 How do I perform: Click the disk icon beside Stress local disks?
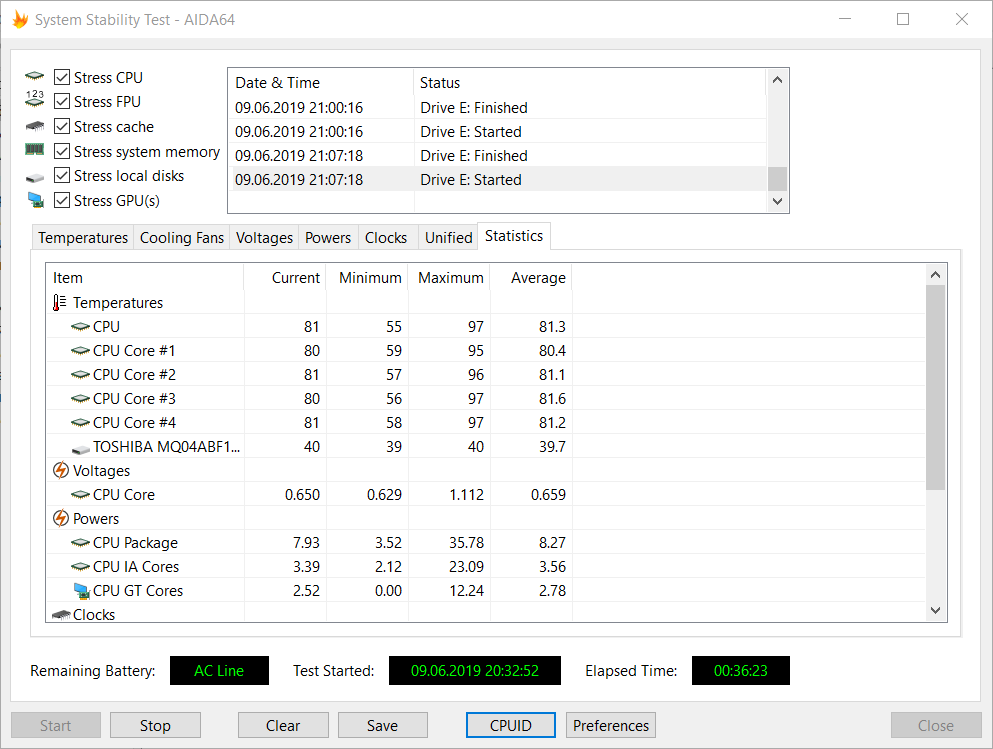35,178
